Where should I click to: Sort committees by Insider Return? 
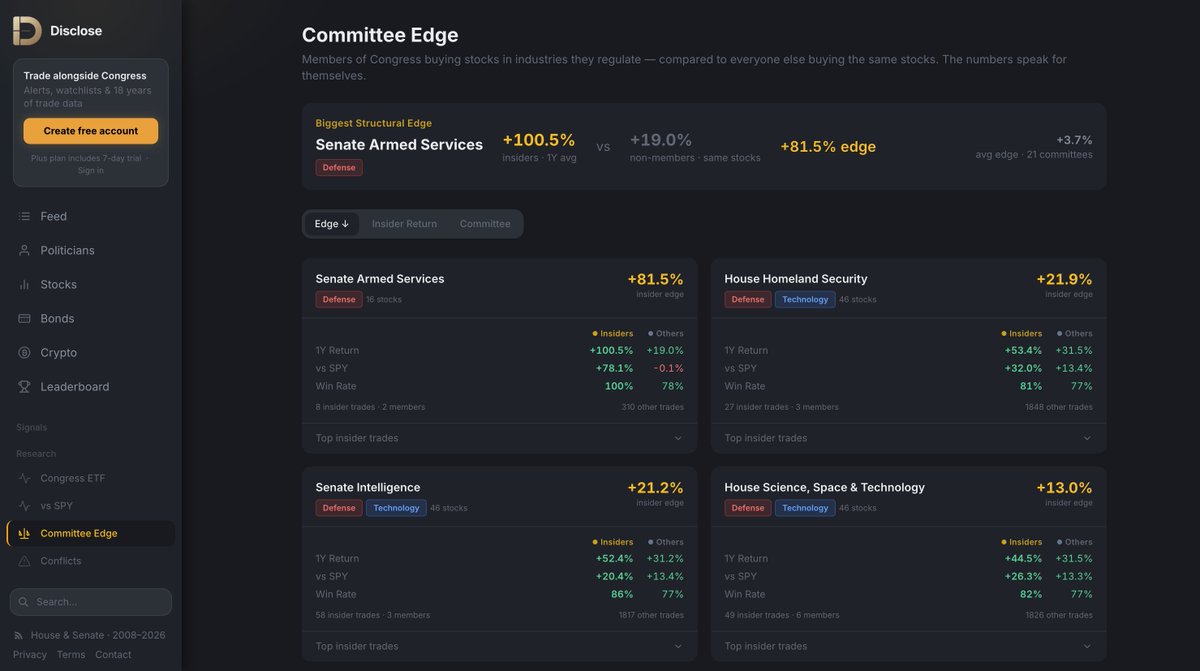coord(404,224)
